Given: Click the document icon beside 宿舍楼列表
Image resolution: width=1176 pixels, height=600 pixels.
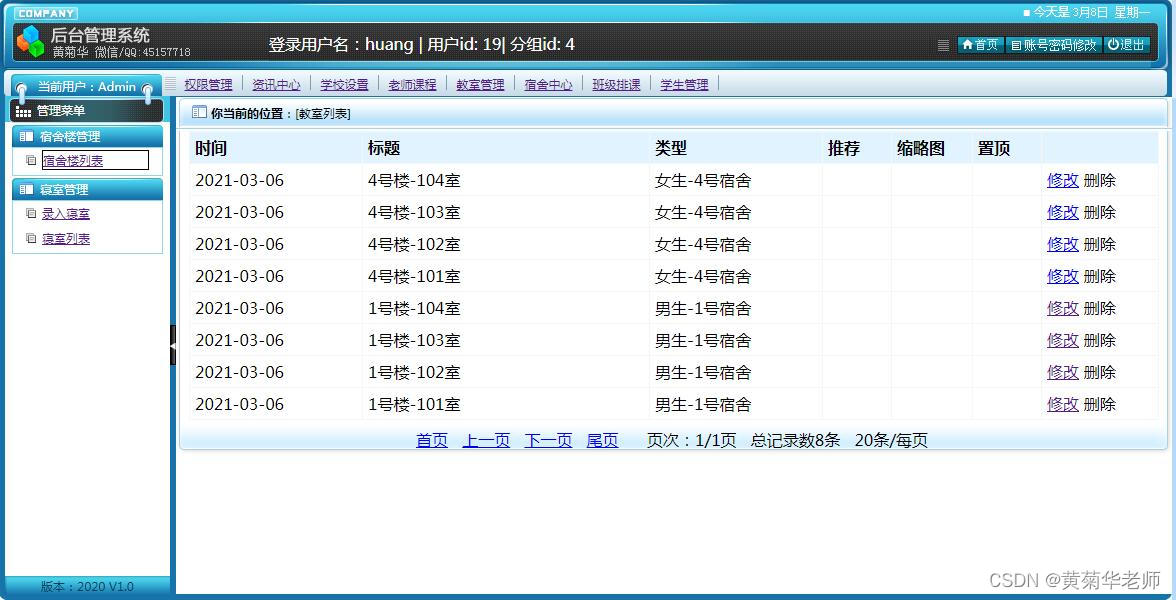Looking at the screenshot, I should (31, 160).
